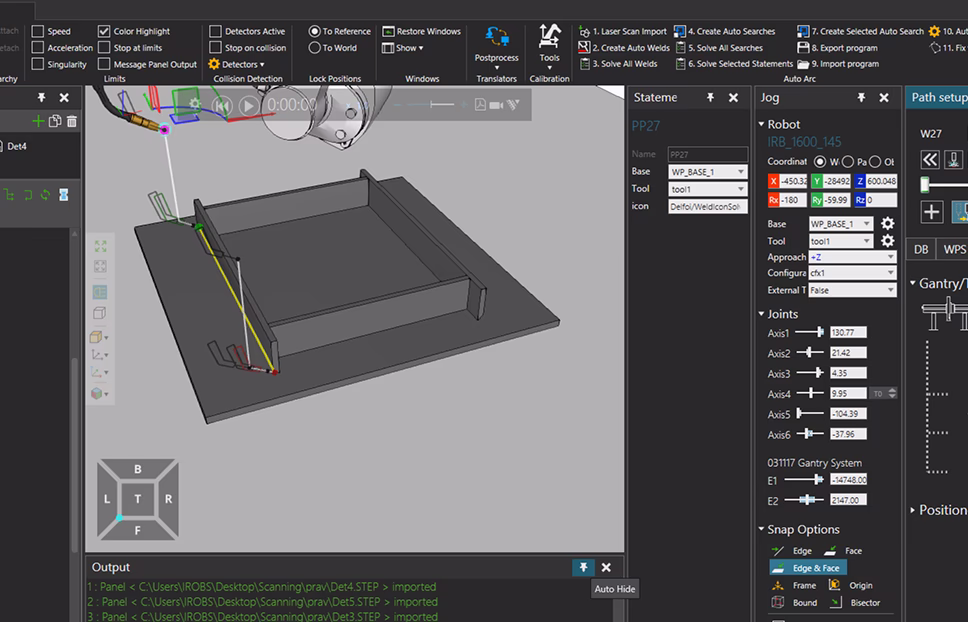Open settings gear next to Base dropdown
968x622 pixels.
[887, 224]
